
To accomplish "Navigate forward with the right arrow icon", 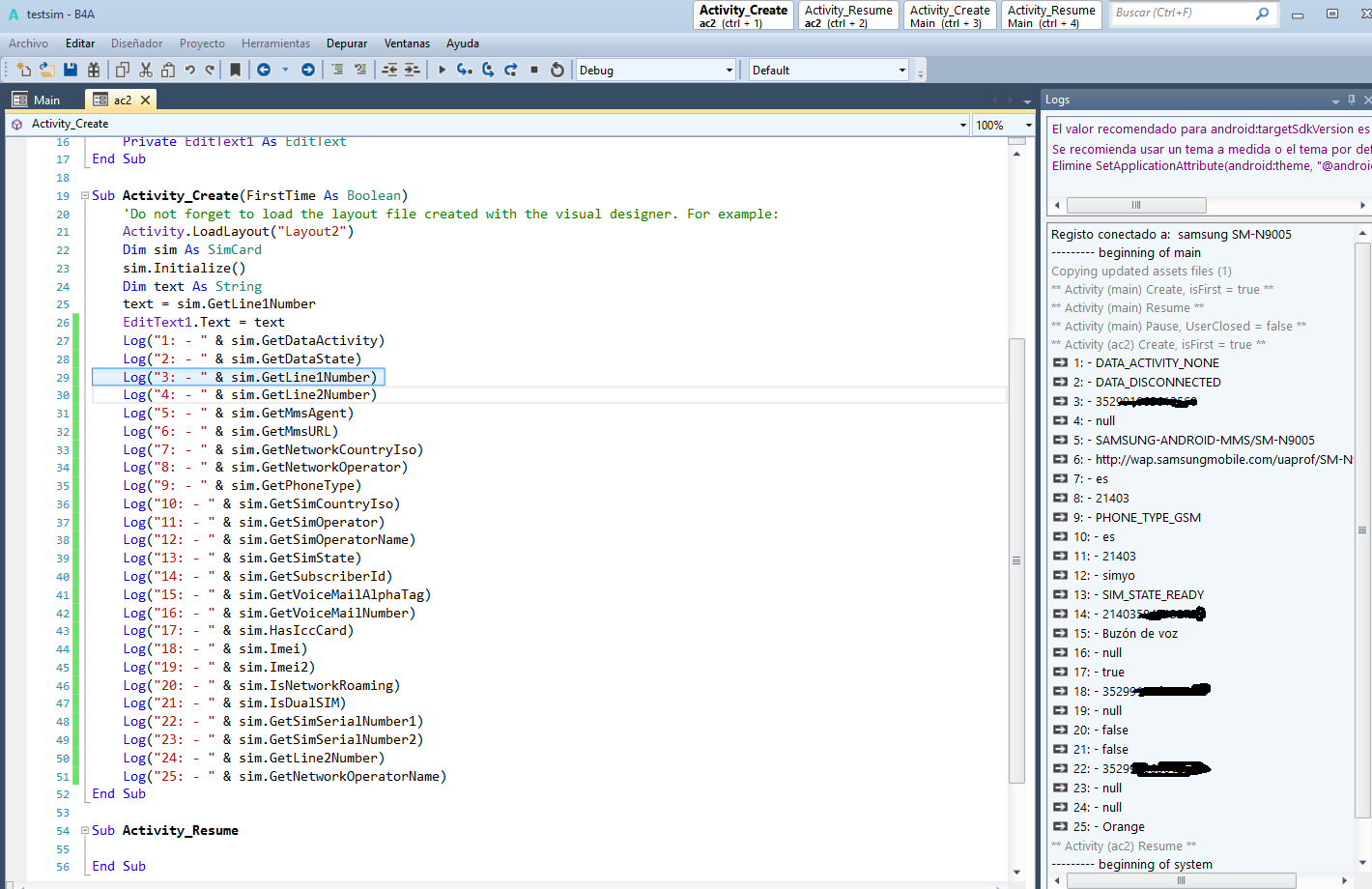I will [x=308, y=70].
